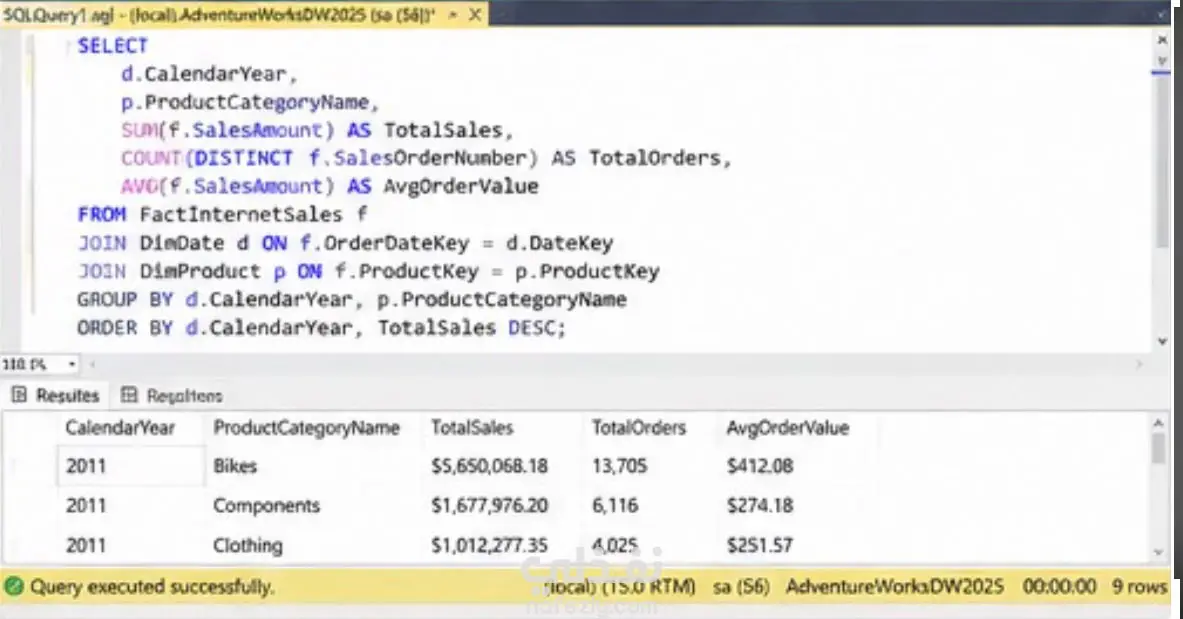
Task: Pin the SQLQuery1 tab
Action: [453, 14]
